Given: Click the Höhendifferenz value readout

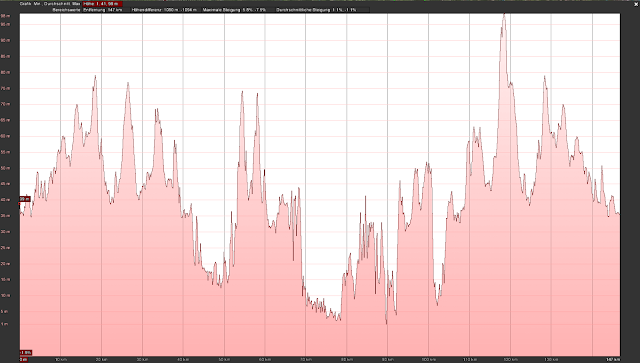Looking at the screenshot, I should 164,10.
